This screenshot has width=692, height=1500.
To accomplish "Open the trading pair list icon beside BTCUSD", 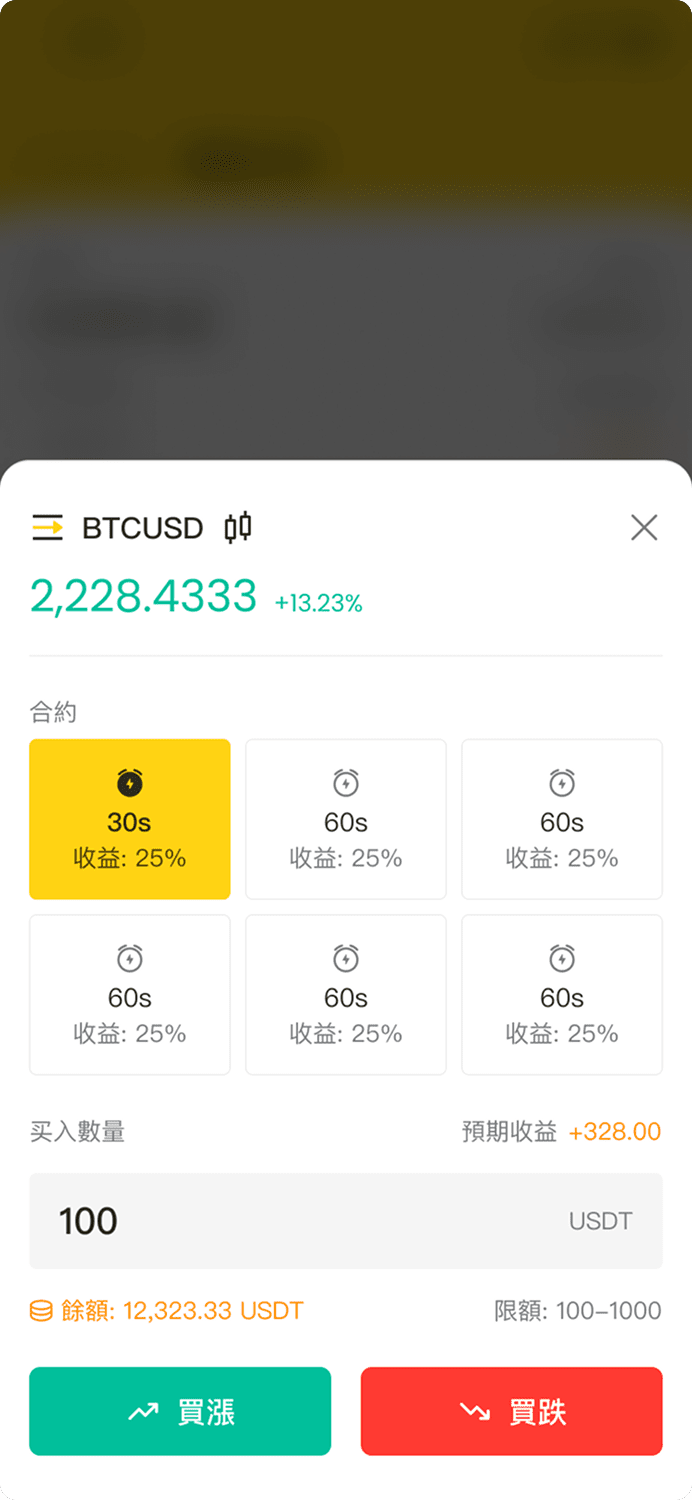I will point(47,527).
